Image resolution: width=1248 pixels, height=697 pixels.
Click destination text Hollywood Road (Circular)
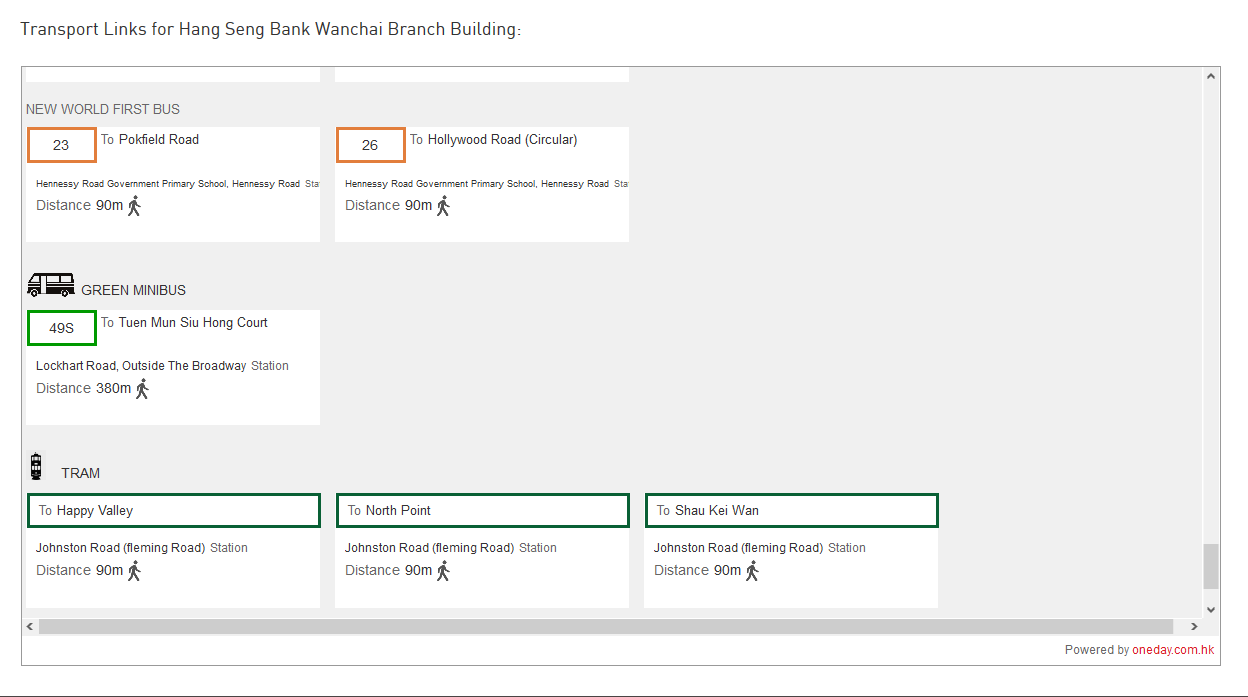[x=503, y=140]
